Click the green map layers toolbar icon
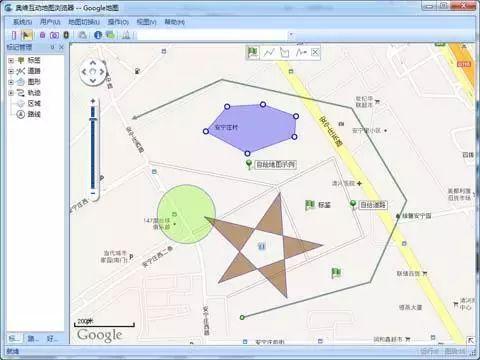 point(110,34)
